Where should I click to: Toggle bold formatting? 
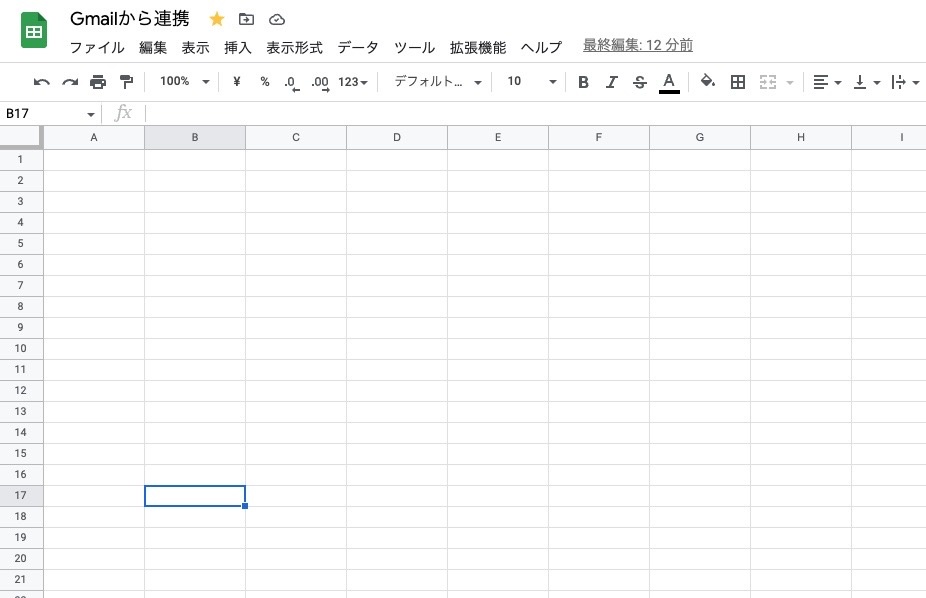583,82
